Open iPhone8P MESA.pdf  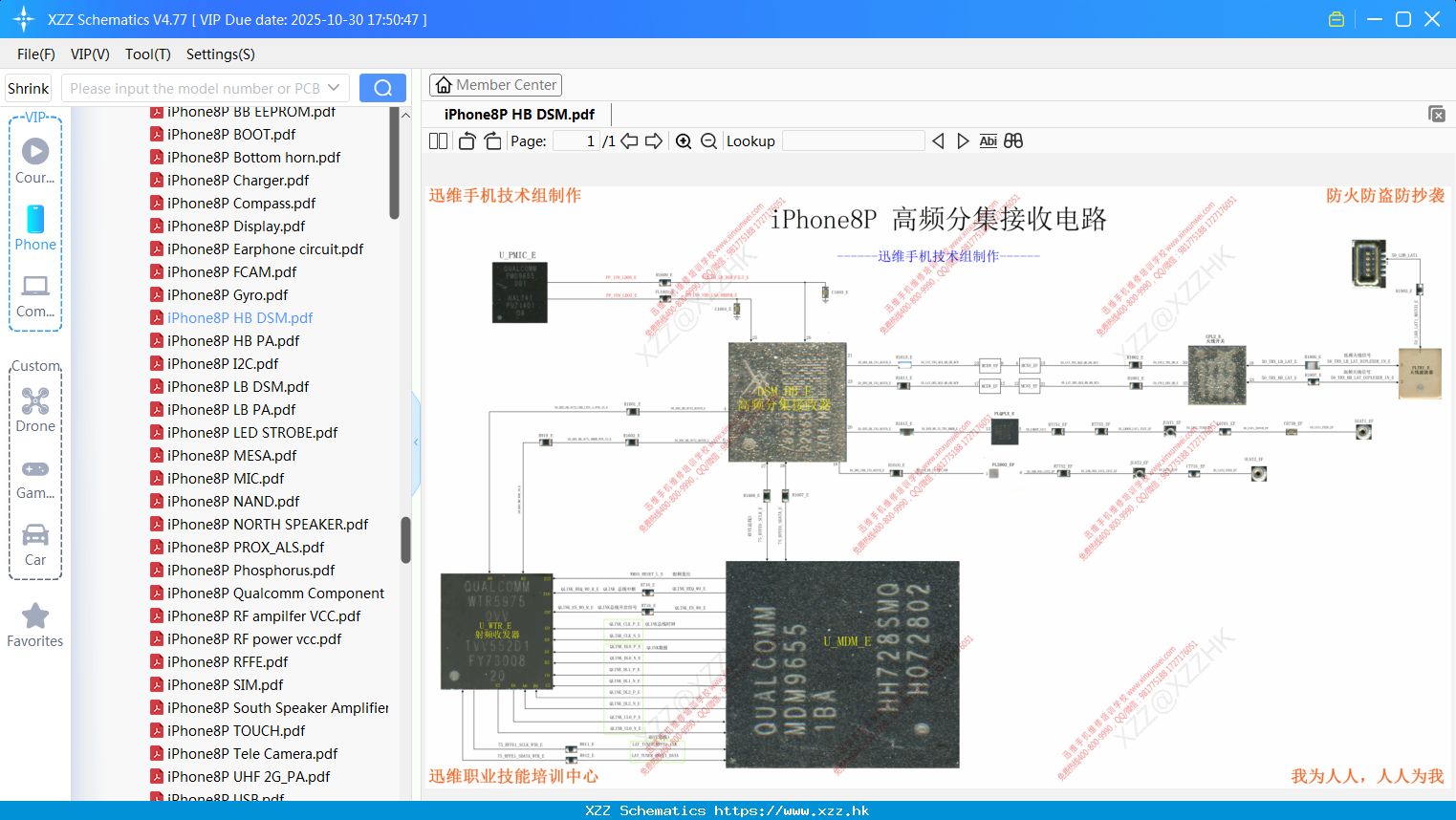tap(231, 456)
